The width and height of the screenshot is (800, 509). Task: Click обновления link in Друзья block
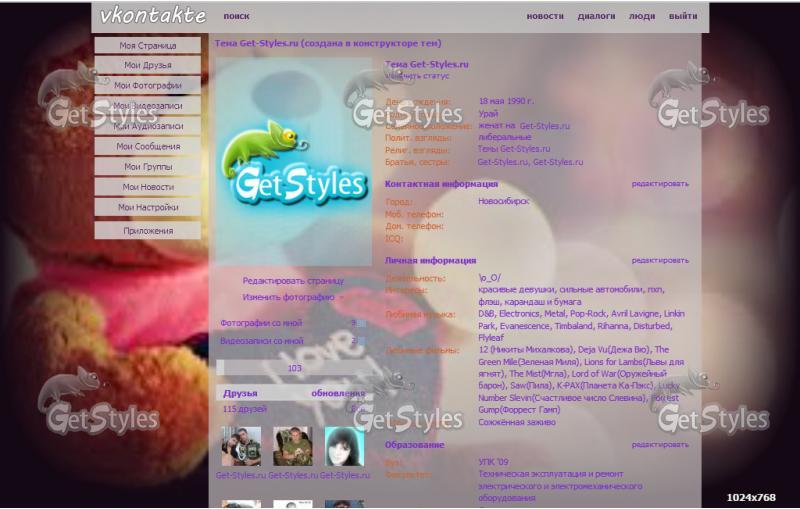pos(337,393)
